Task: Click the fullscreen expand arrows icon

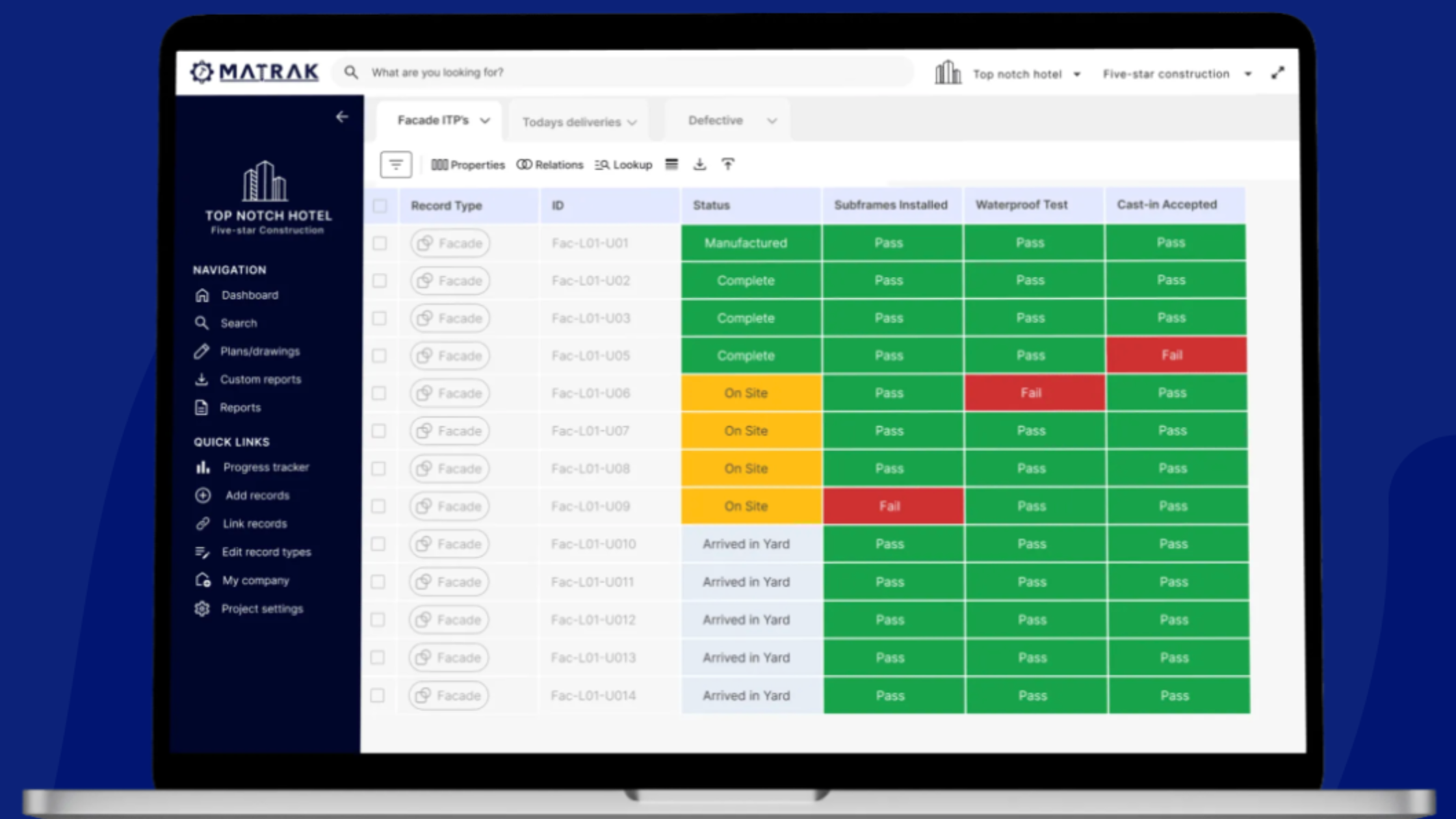Action: (x=1278, y=73)
